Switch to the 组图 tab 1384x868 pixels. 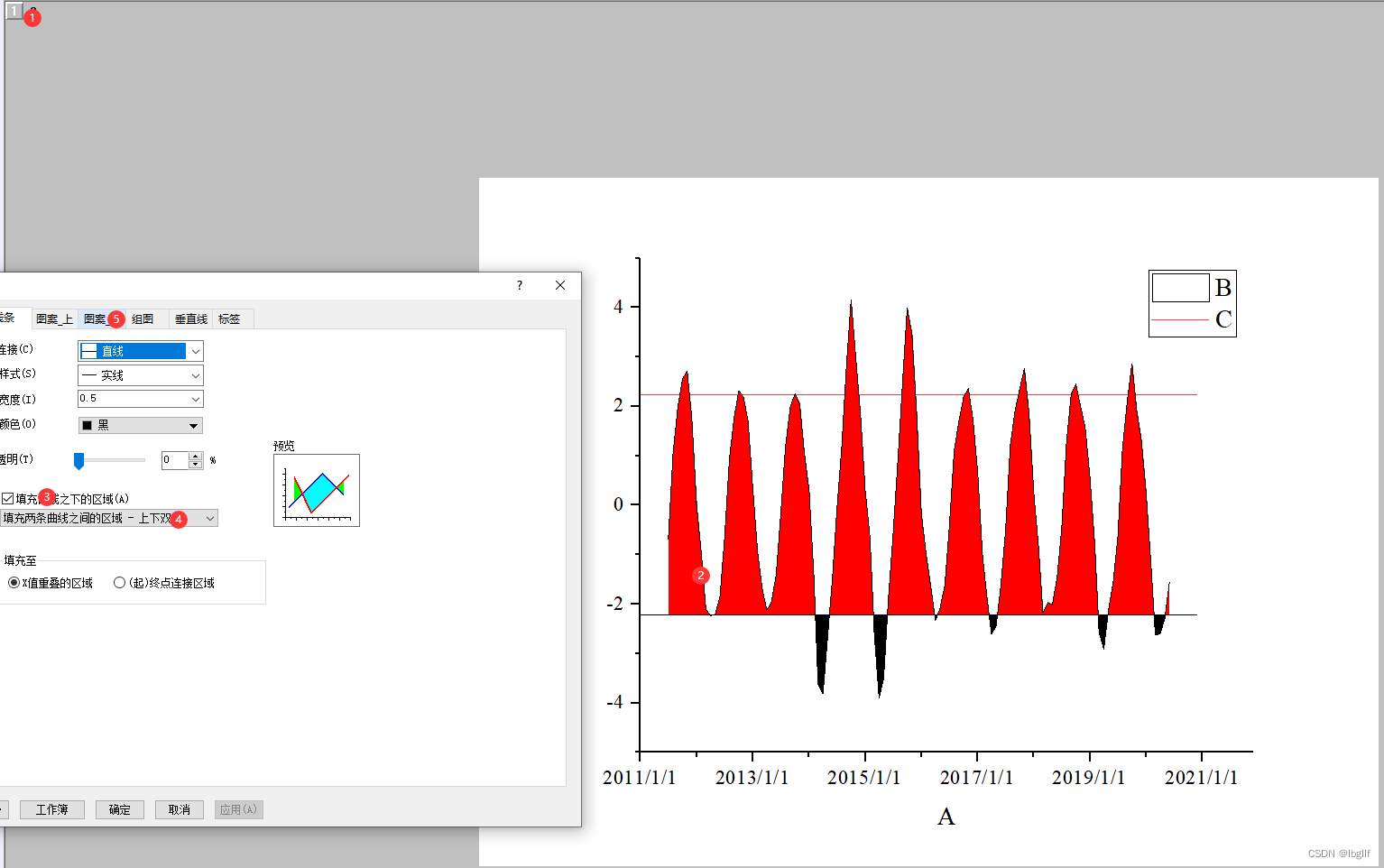click(x=143, y=319)
